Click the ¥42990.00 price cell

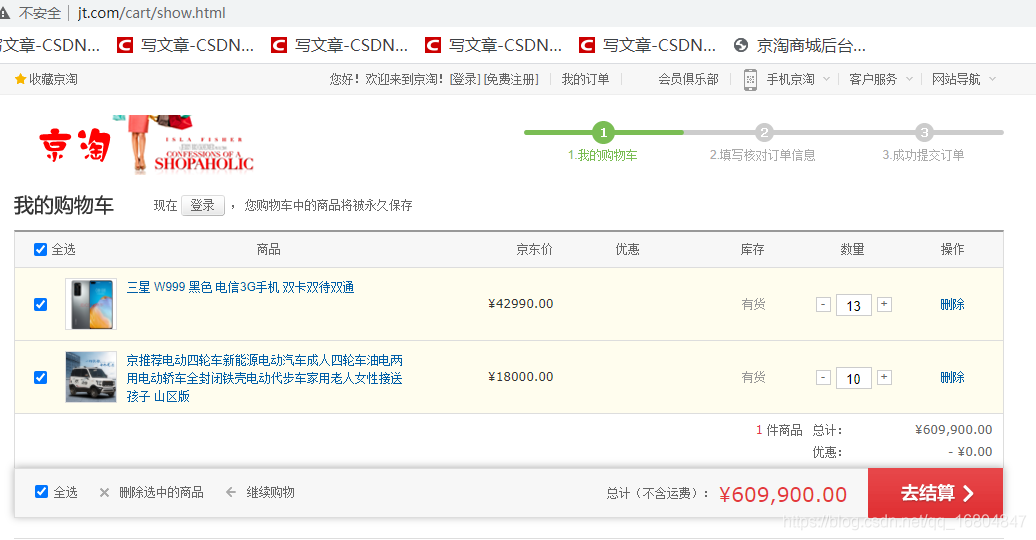(521, 303)
